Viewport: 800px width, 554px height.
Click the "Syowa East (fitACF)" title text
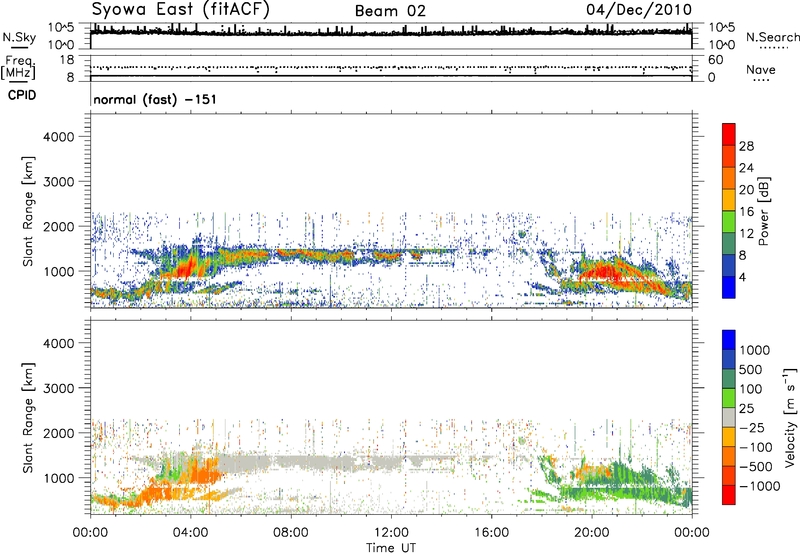pos(180,9)
